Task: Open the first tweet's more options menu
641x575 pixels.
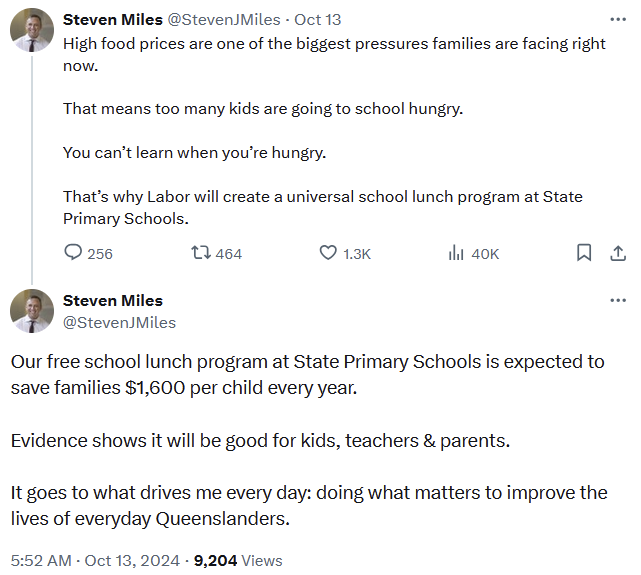Action: tap(618, 19)
